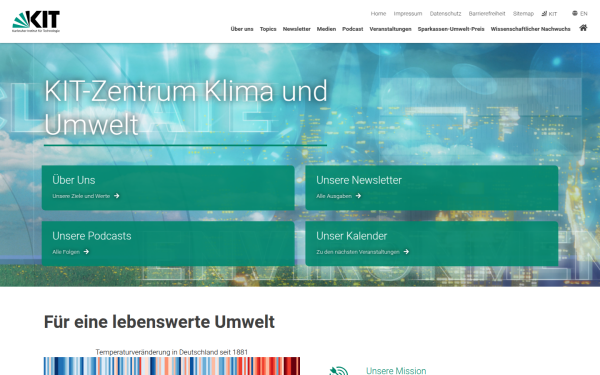
Task: Open the Barrierefreiheit link
Action: (487, 13)
